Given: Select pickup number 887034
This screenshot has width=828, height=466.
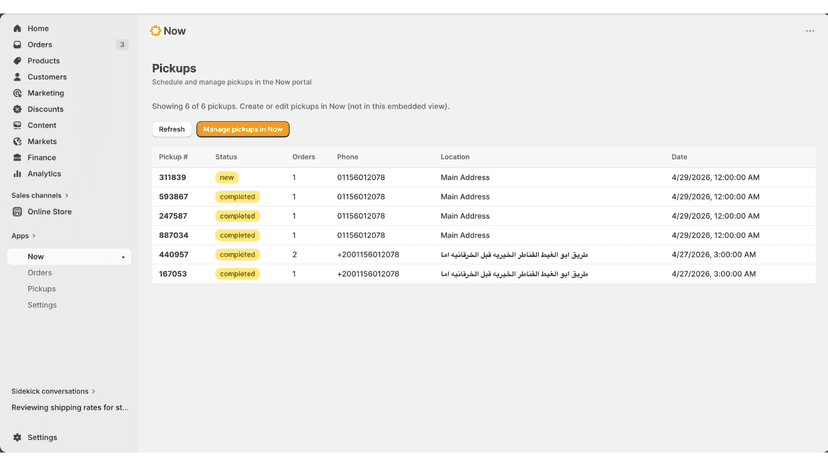Looking at the screenshot, I should [x=174, y=235].
